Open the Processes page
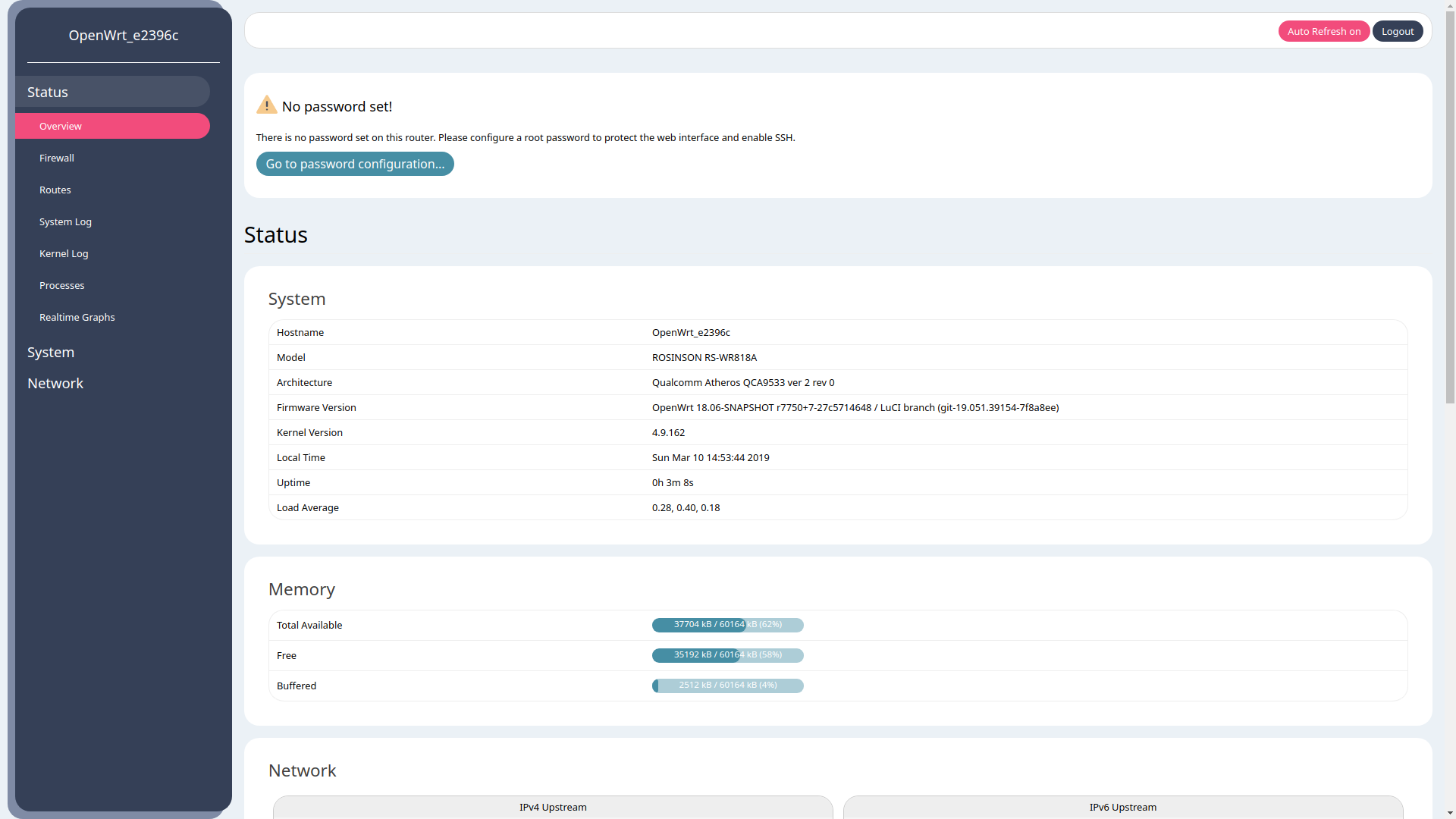This screenshot has width=1456, height=819. (x=62, y=285)
